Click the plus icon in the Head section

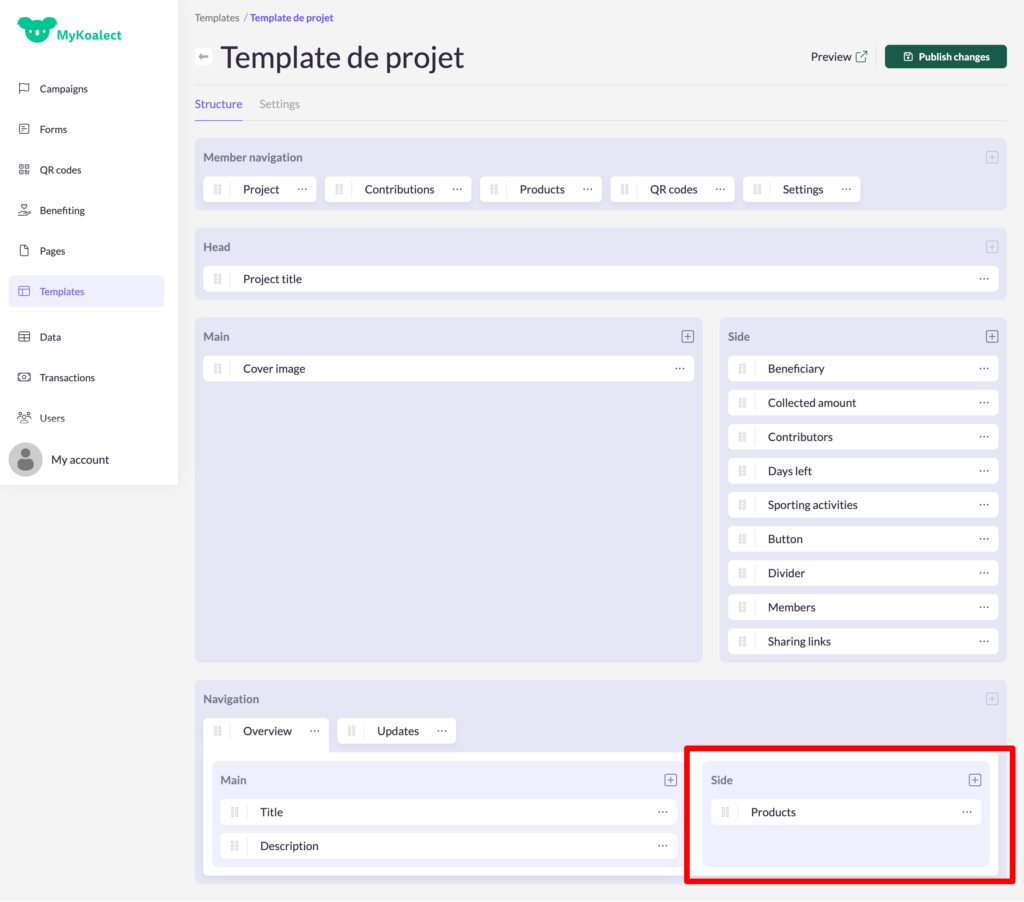point(991,247)
